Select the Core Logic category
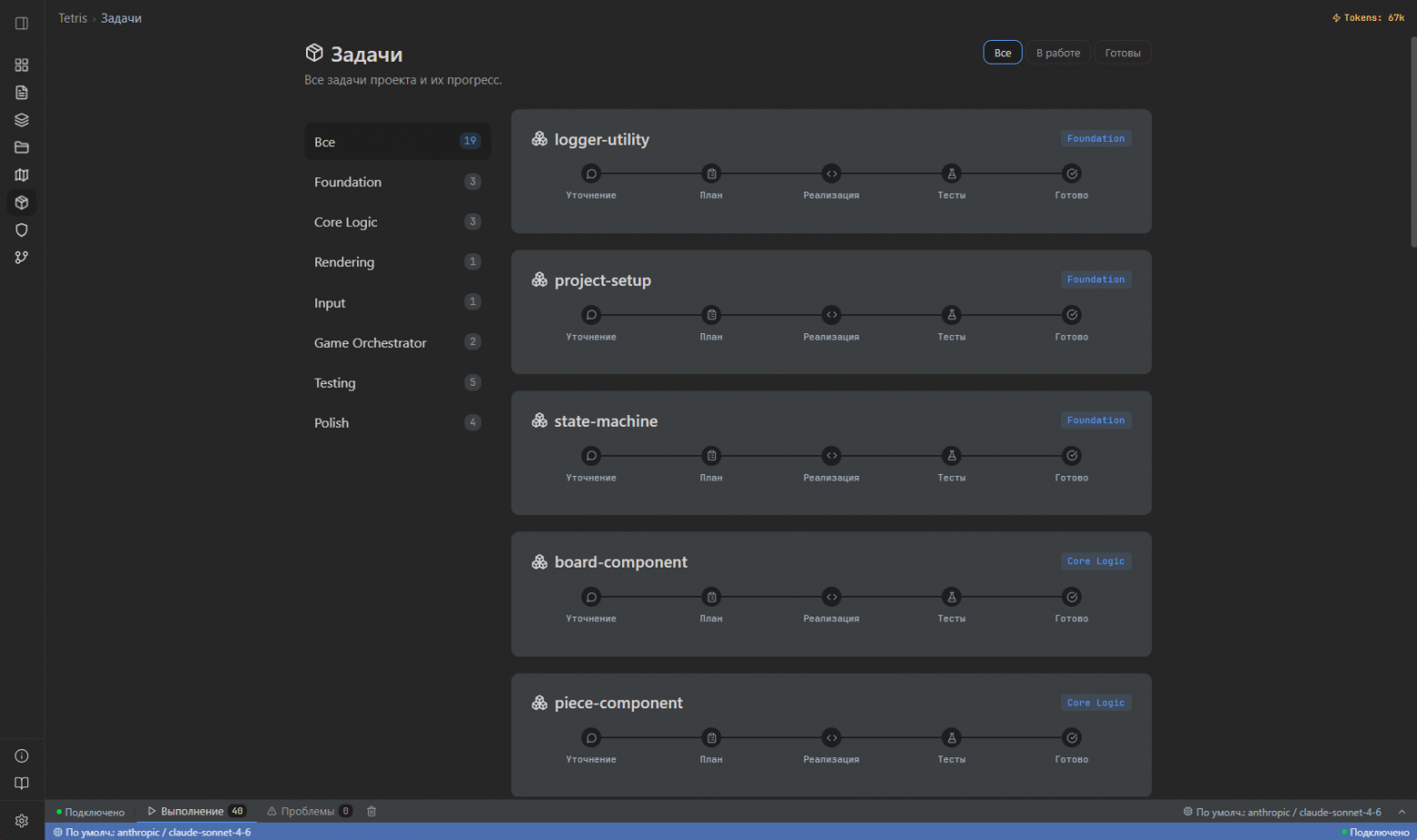The image size is (1417, 840). pyautogui.click(x=346, y=222)
